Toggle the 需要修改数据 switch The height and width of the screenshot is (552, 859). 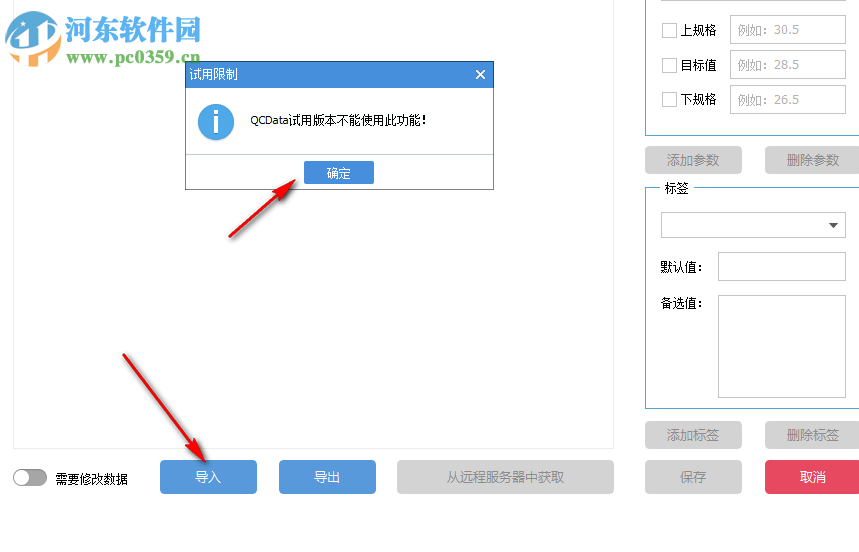point(30,478)
